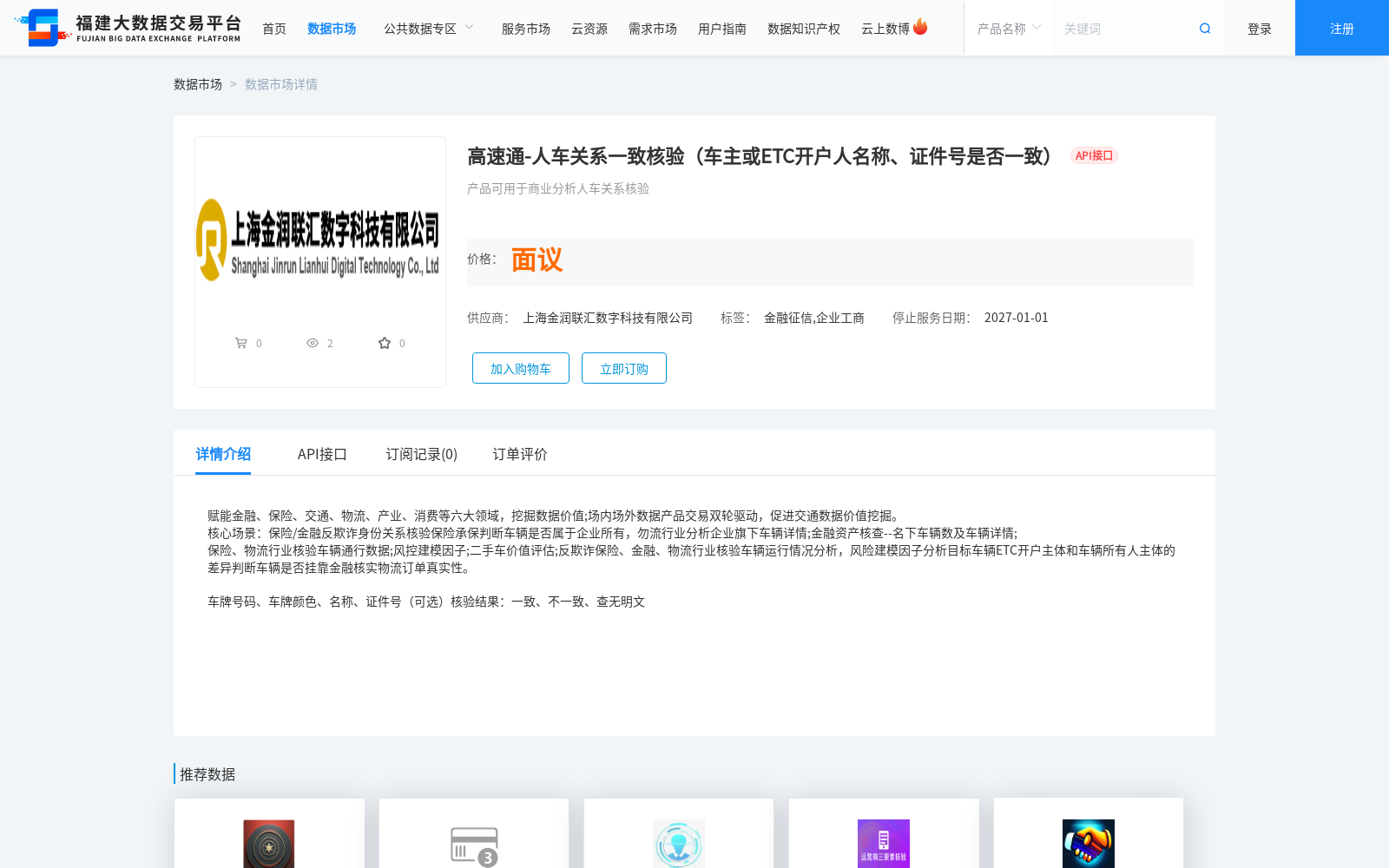
Task: Switch to the 详情介绍 tab
Action: [x=223, y=454]
